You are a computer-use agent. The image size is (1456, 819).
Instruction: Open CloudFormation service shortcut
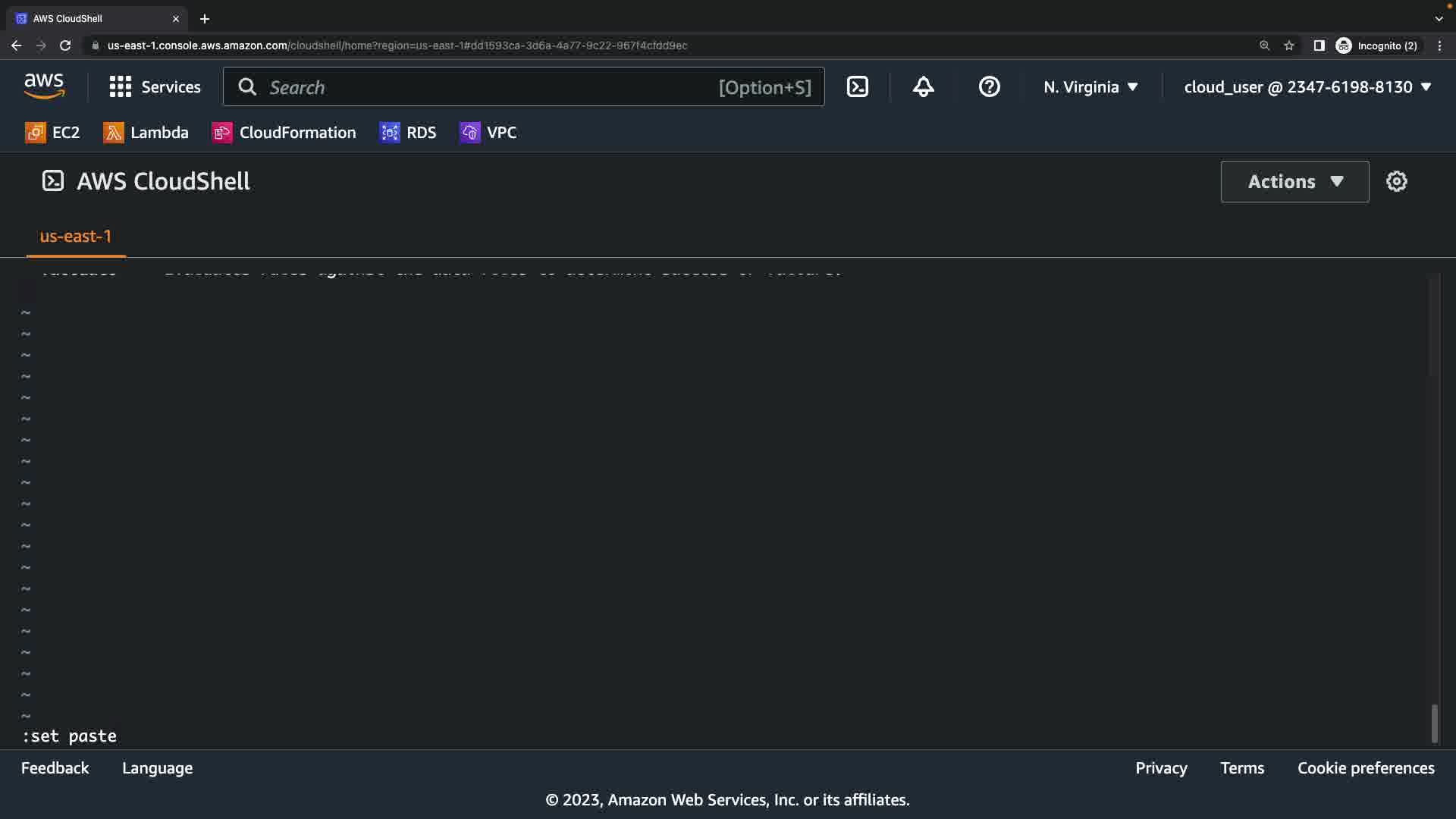pyautogui.click(x=284, y=133)
